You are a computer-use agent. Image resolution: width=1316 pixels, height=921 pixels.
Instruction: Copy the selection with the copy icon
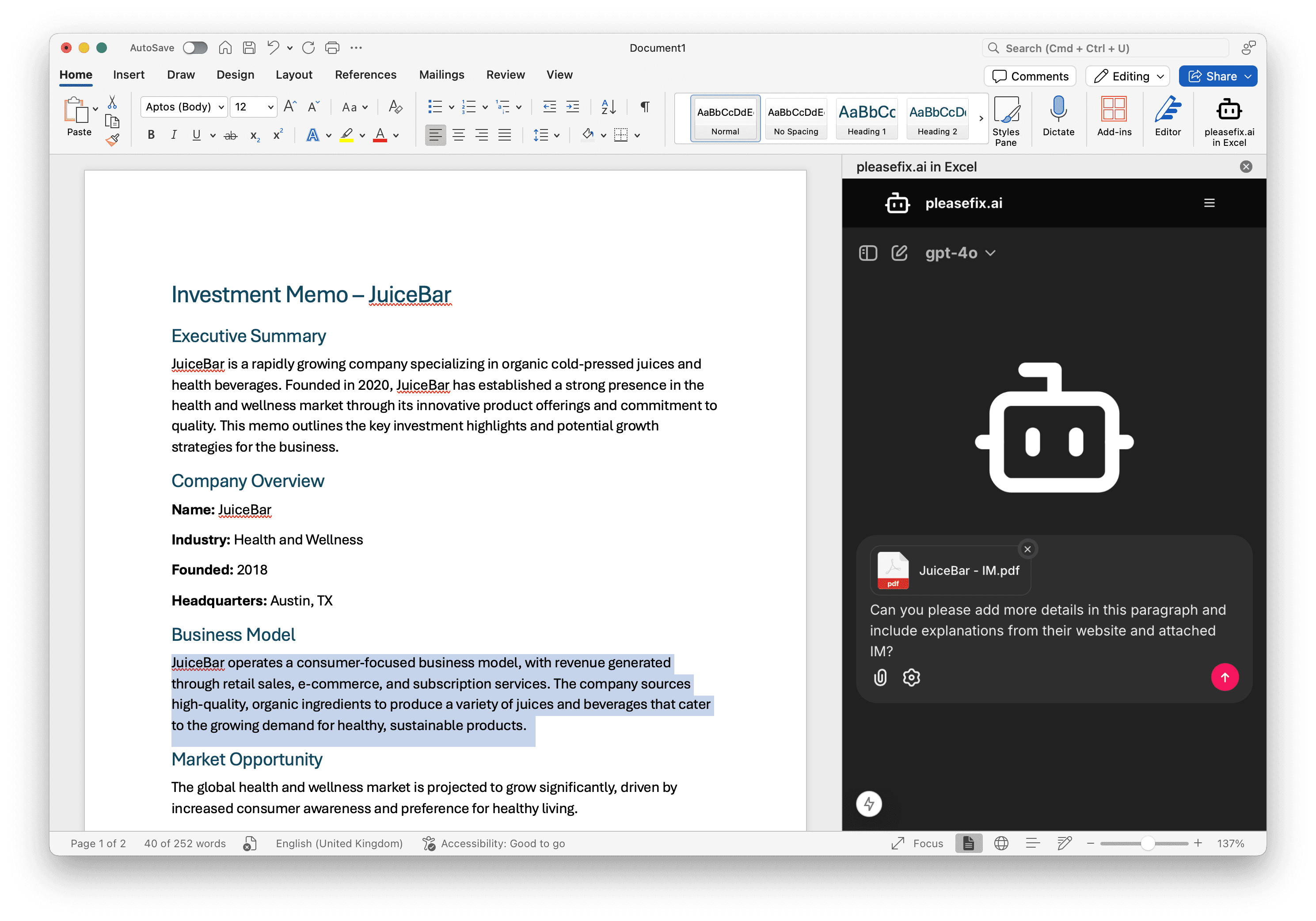[x=112, y=121]
